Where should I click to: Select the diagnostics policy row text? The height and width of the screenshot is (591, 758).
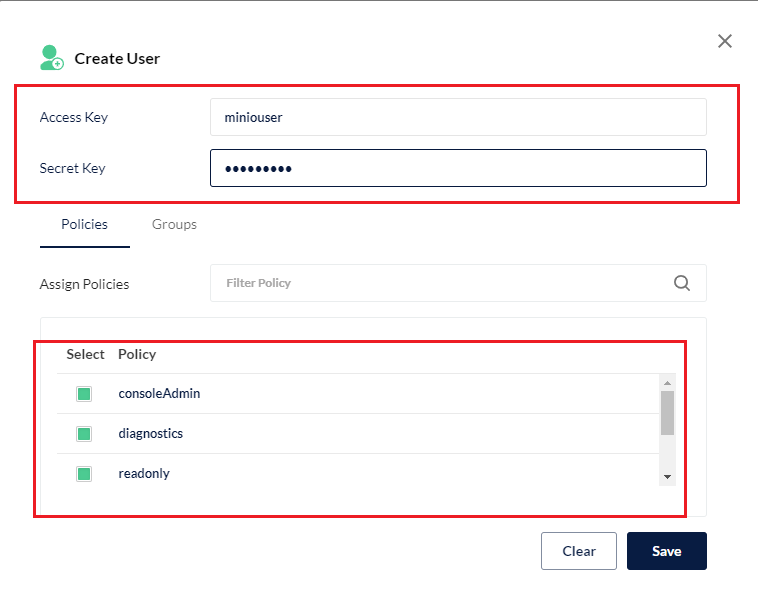[151, 434]
